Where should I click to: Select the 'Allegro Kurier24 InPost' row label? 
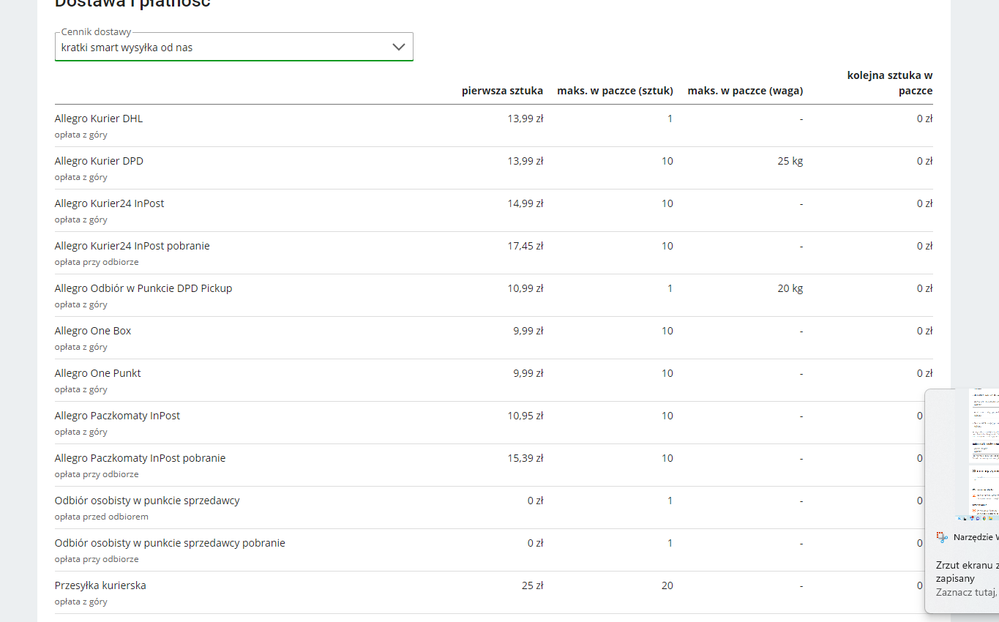tap(110, 203)
